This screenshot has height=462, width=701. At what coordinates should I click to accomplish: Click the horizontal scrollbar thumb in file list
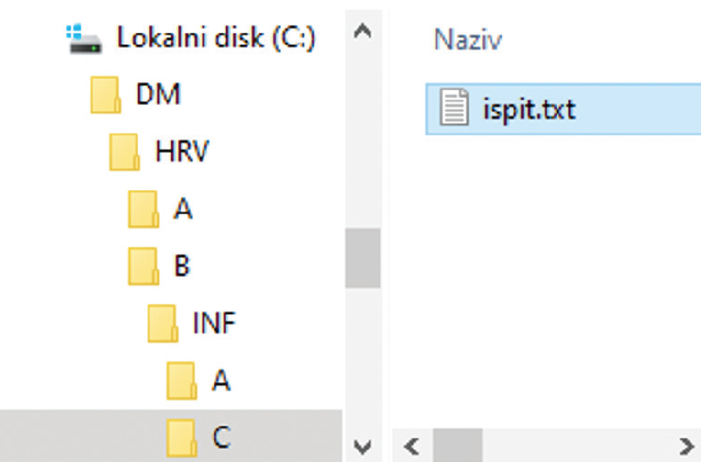point(458,445)
